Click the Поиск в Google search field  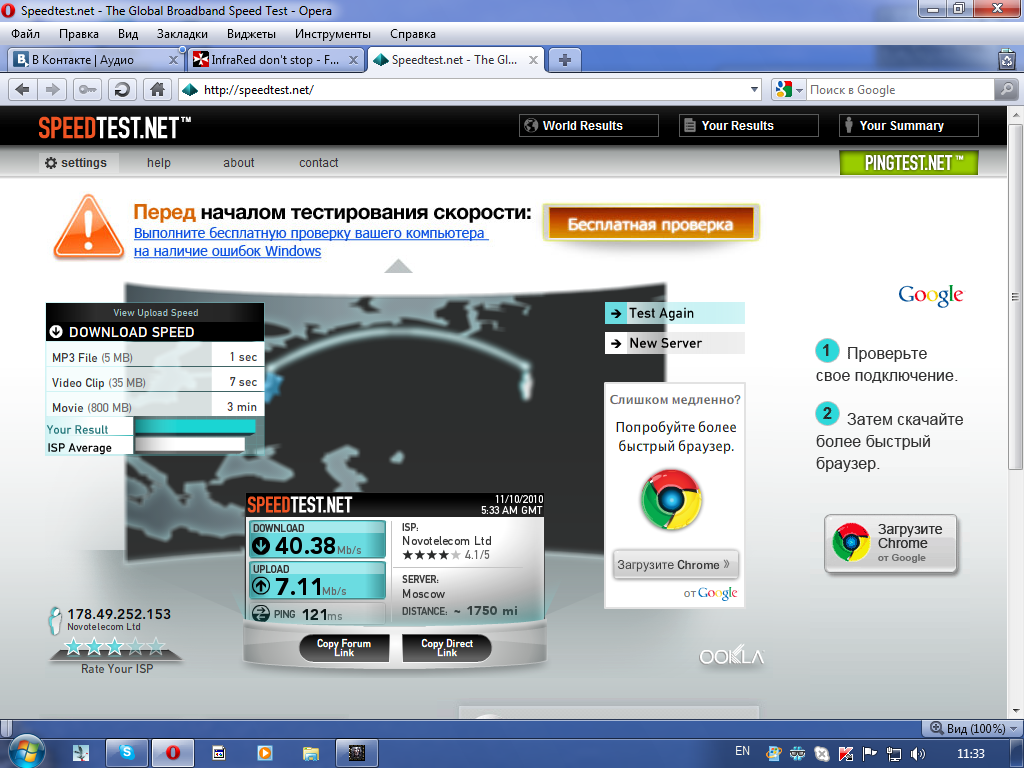[x=900, y=89]
